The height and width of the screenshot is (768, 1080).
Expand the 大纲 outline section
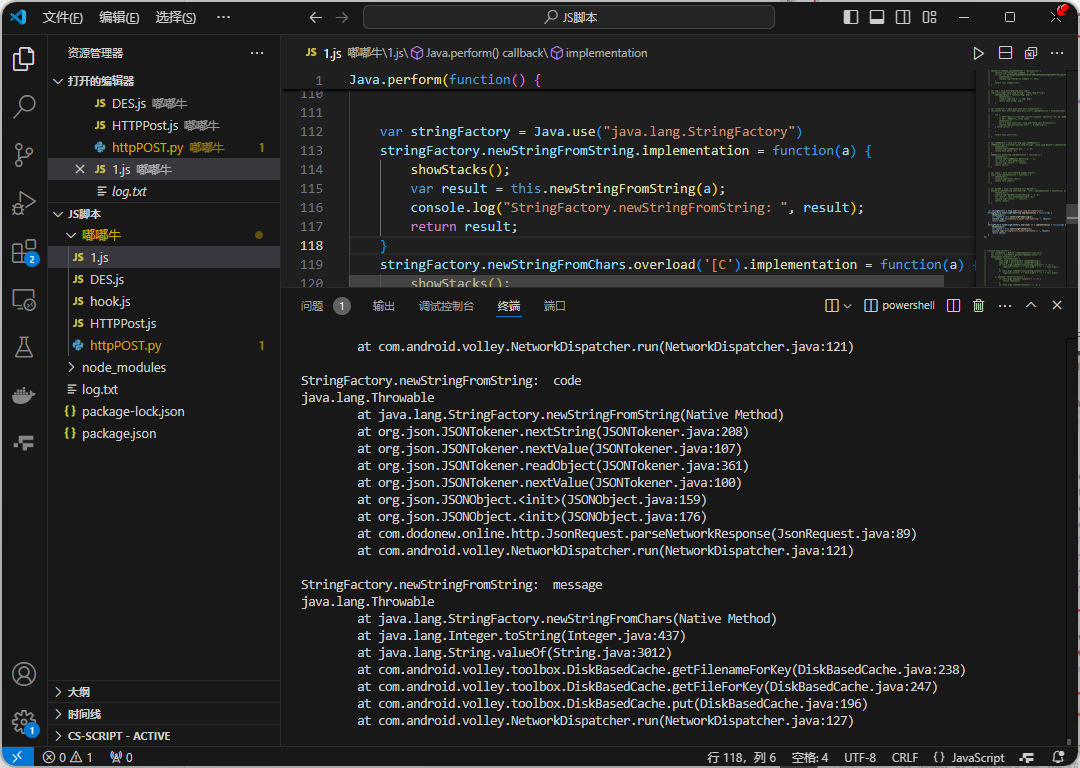[x=78, y=692]
